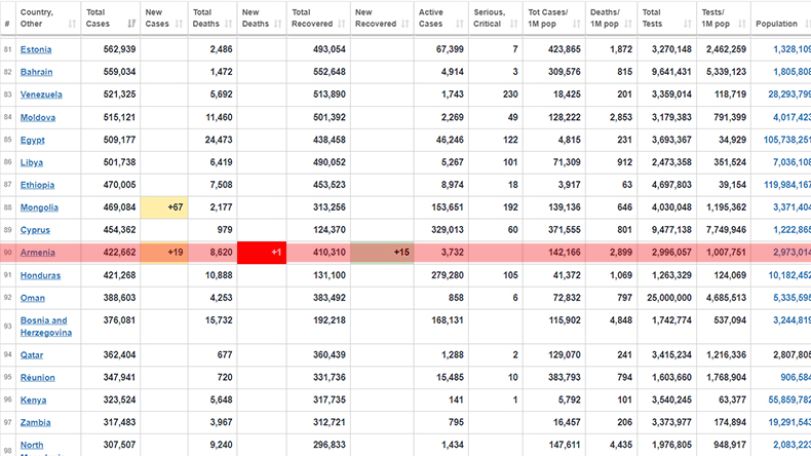The height and width of the screenshot is (456, 811).
Task: Select Venezuela serious critical 230
Action: point(510,95)
